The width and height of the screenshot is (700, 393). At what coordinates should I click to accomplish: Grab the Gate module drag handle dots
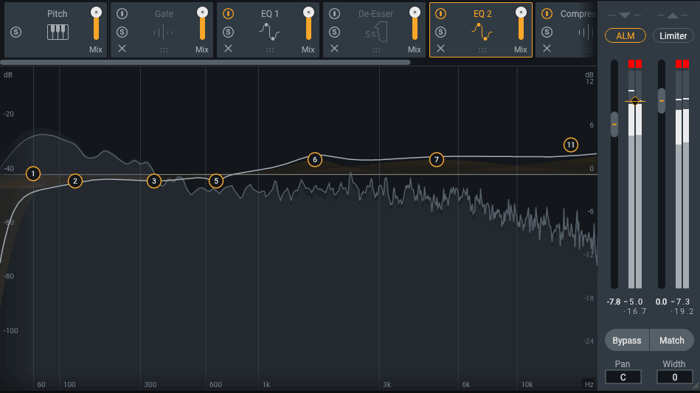click(x=164, y=50)
